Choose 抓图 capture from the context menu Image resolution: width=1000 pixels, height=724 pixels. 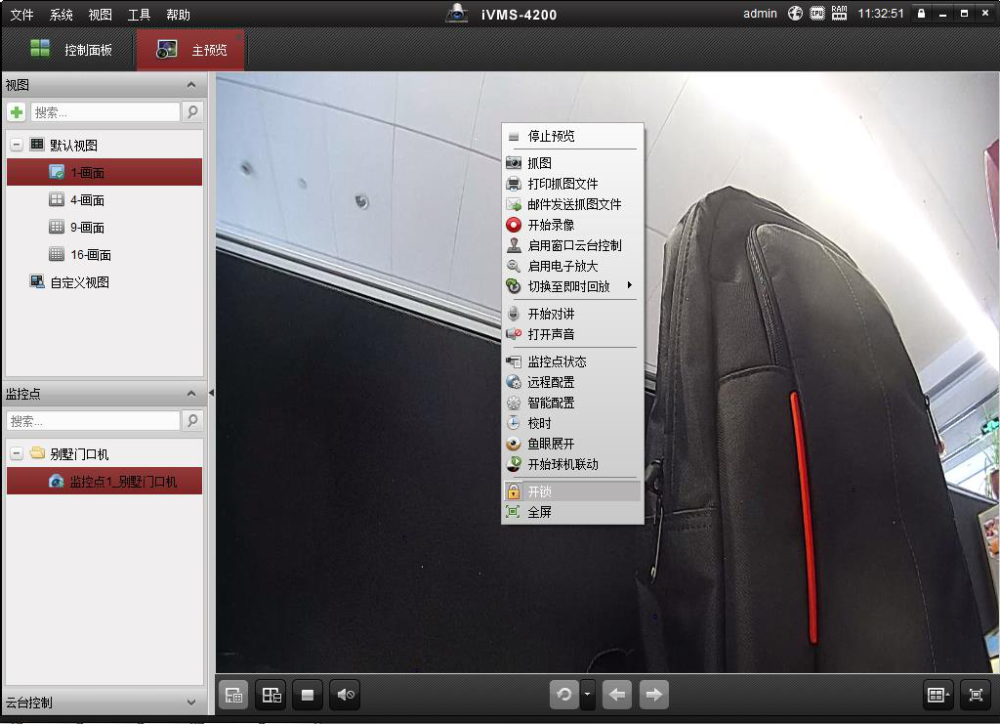tap(572, 163)
